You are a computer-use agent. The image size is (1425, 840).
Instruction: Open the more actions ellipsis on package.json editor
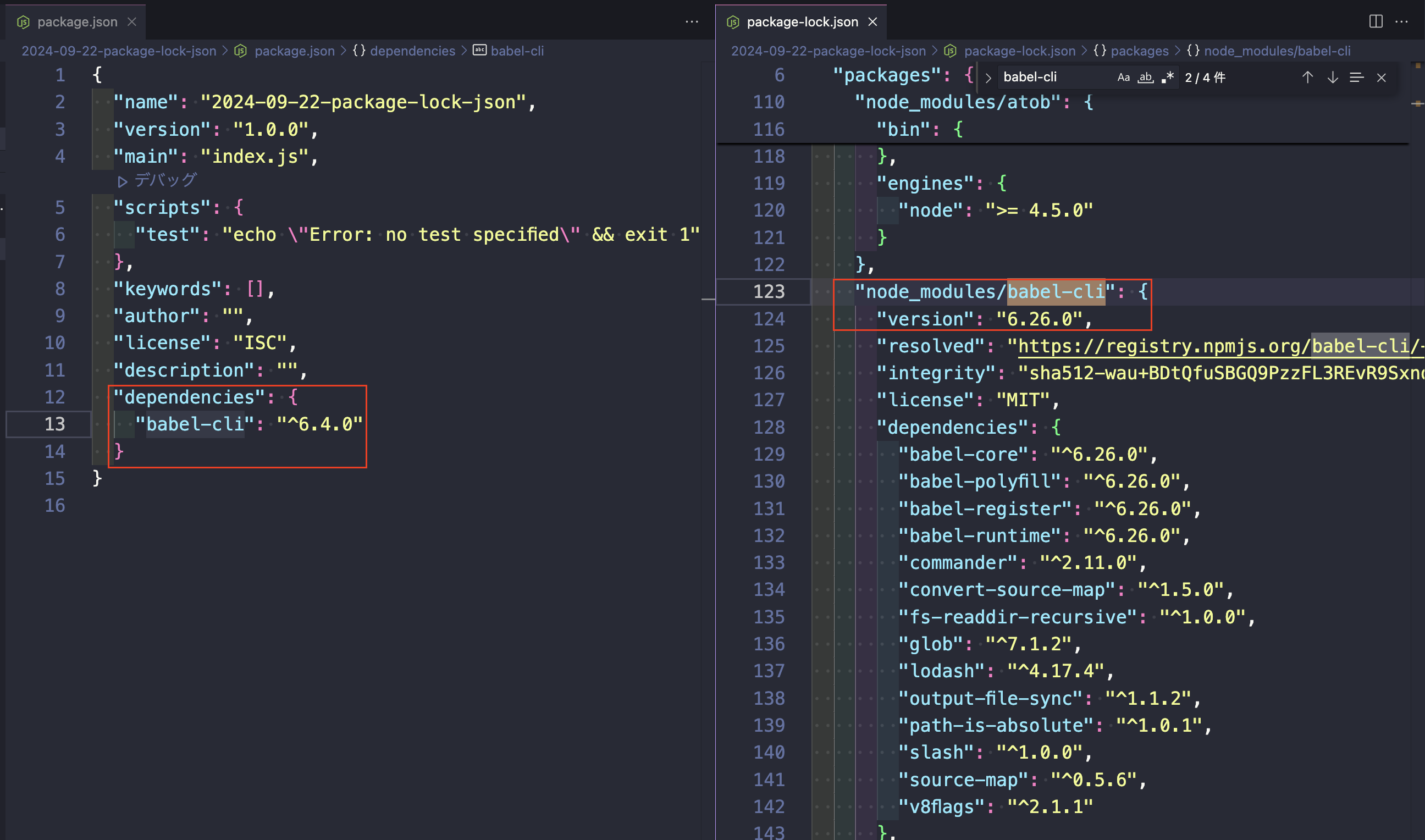[692, 21]
